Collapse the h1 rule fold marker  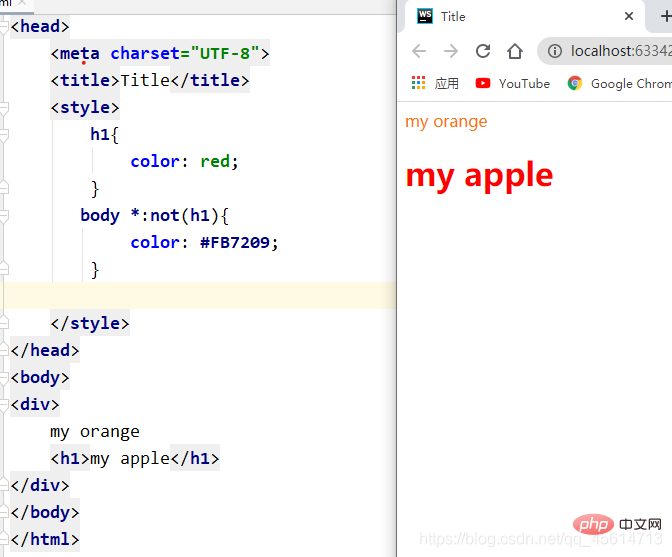click(4, 135)
